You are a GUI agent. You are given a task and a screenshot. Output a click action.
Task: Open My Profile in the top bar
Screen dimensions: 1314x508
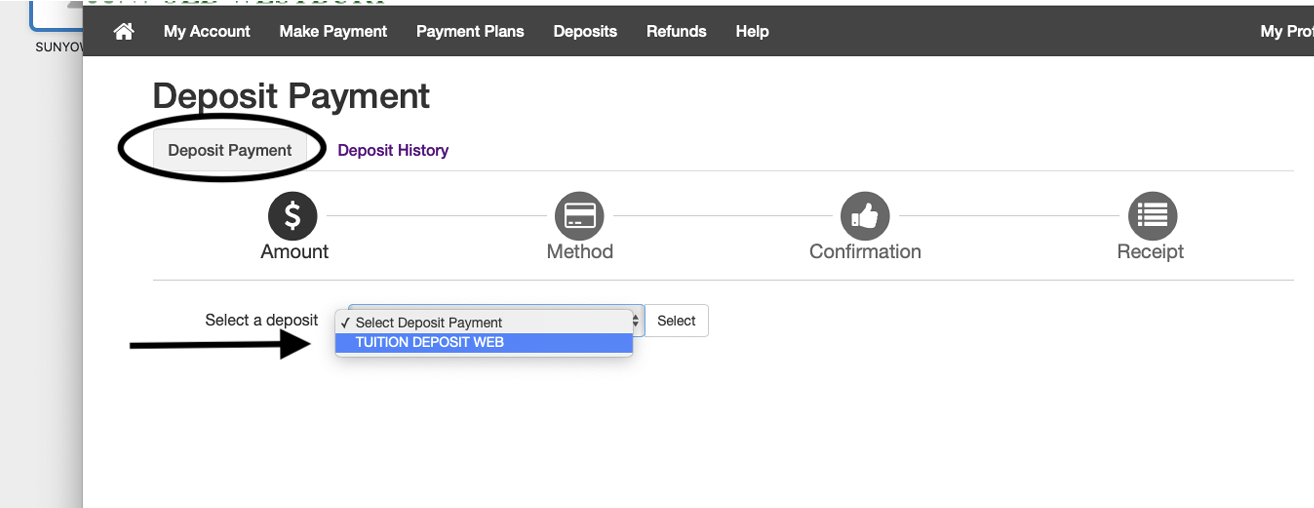click(x=1286, y=31)
